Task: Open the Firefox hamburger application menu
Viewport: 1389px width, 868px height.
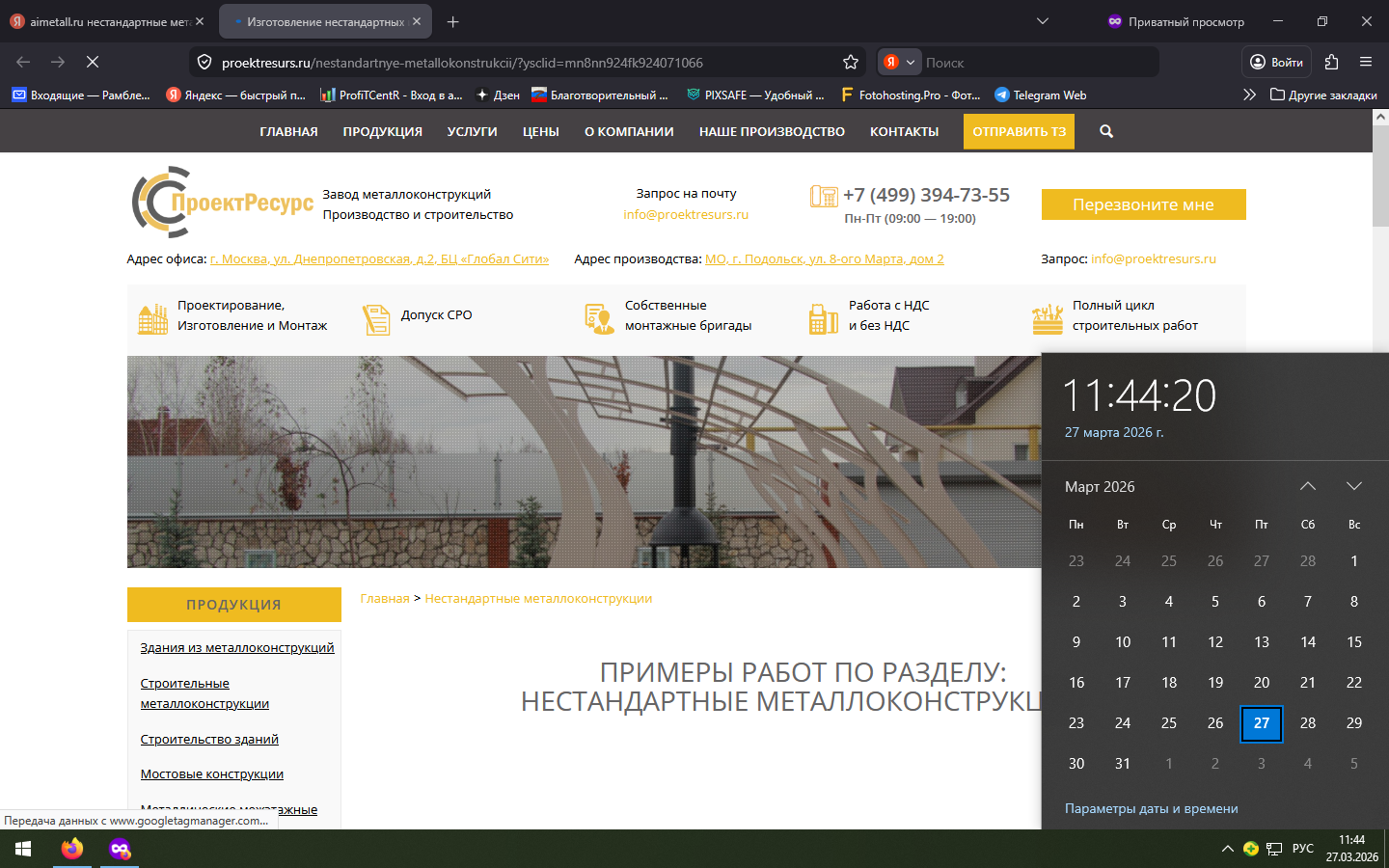Action: pyautogui.click(x=1365, y=62)
